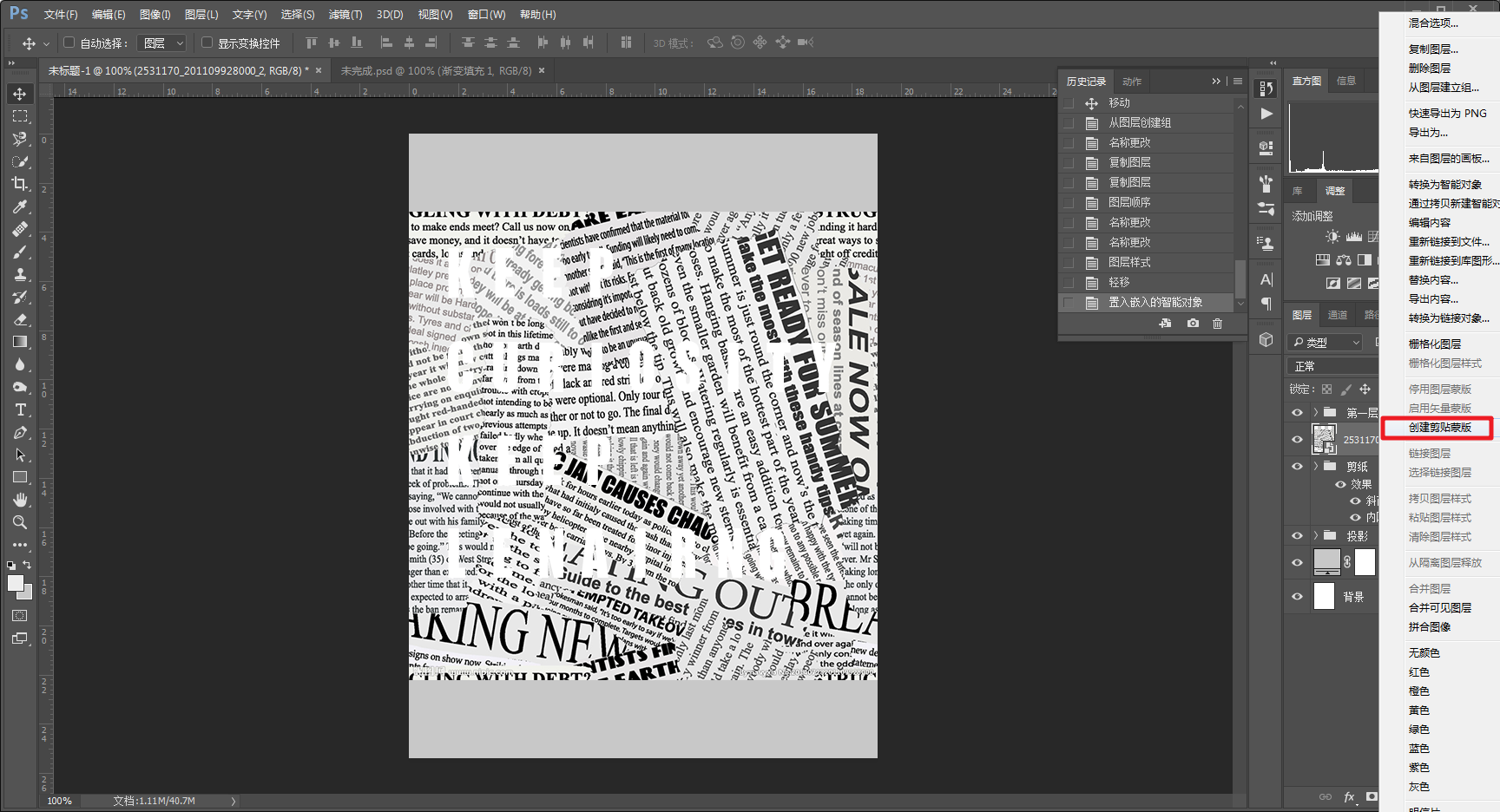This screenshot has height=812, width=1500.
Task: Open the layer filter 类型 dropdown
Action: tap(1326, 343)
